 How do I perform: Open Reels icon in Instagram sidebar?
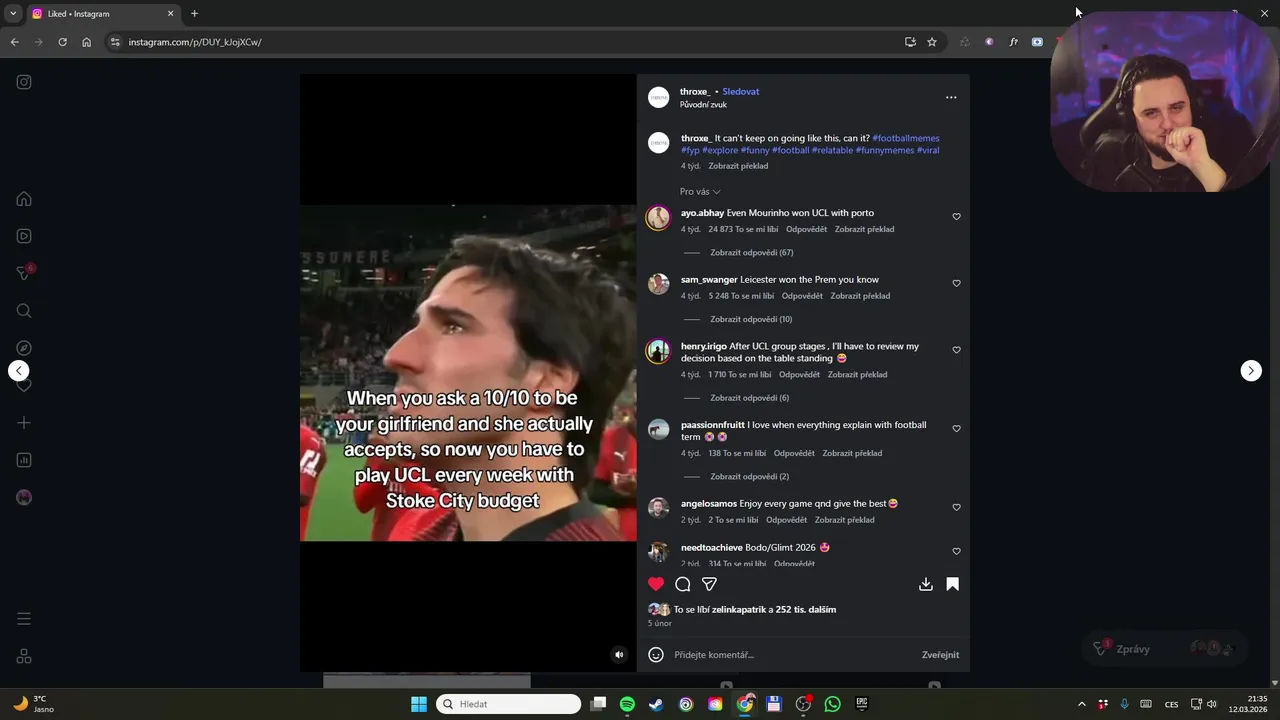(24, 236)
